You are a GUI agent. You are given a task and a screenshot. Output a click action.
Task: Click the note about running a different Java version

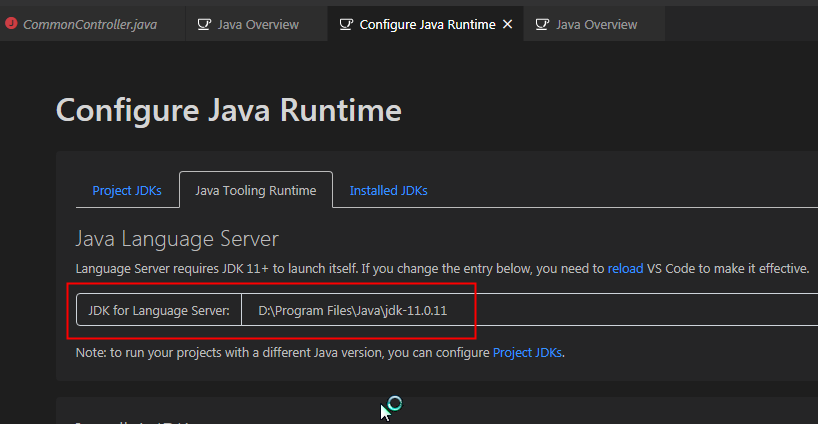280,352
